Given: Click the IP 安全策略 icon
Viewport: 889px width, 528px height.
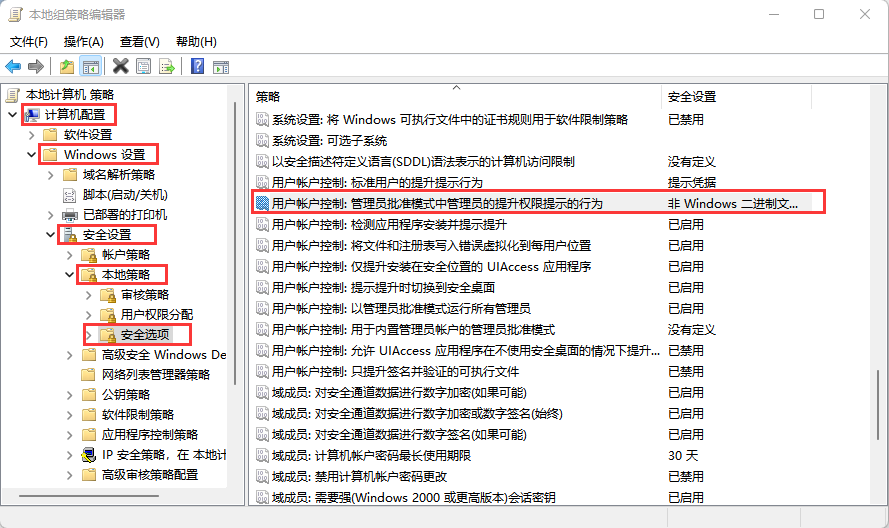Looking at the screenshot, I should [89, 455].
